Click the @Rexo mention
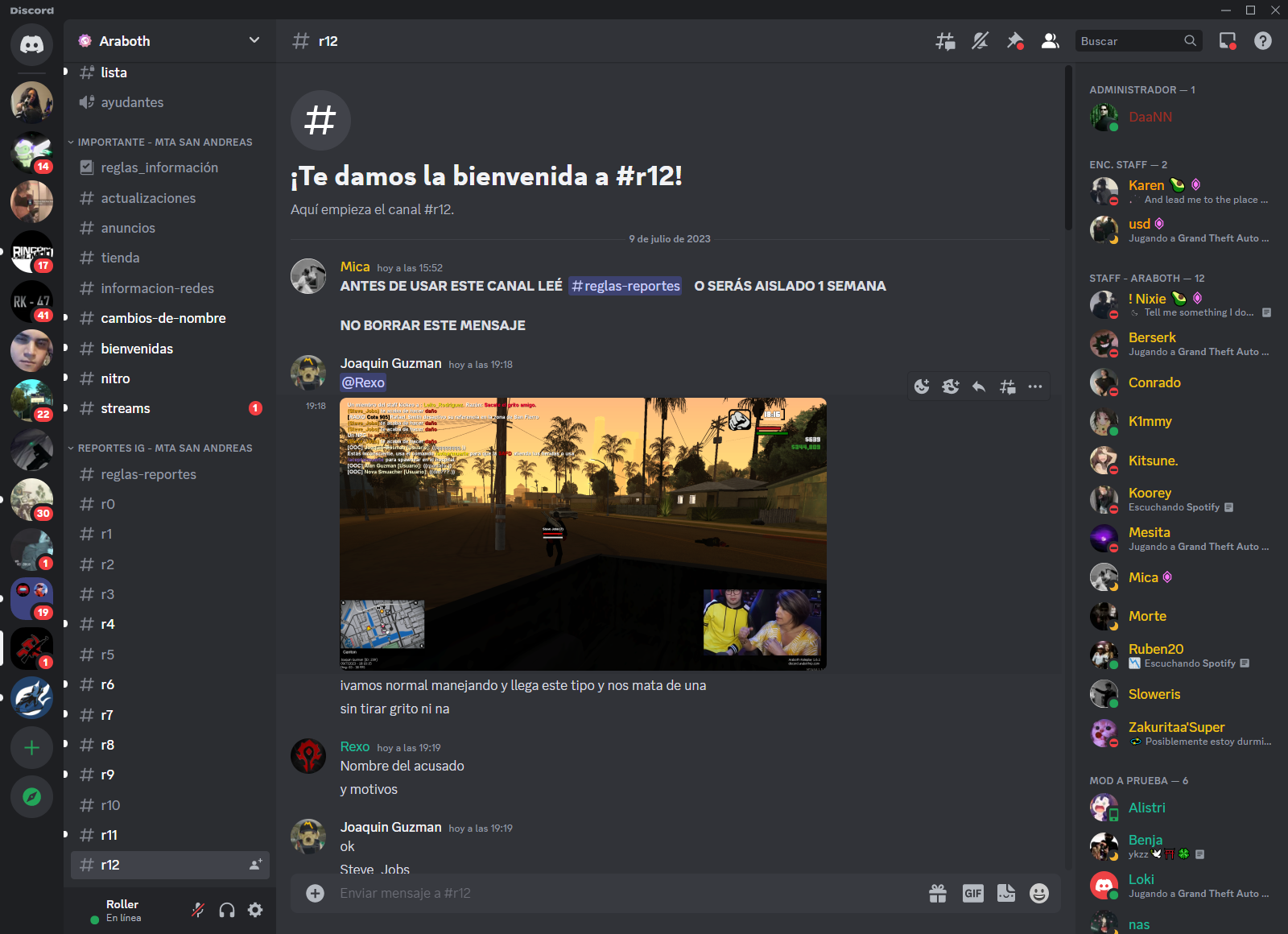 click(x=363, y=382)
